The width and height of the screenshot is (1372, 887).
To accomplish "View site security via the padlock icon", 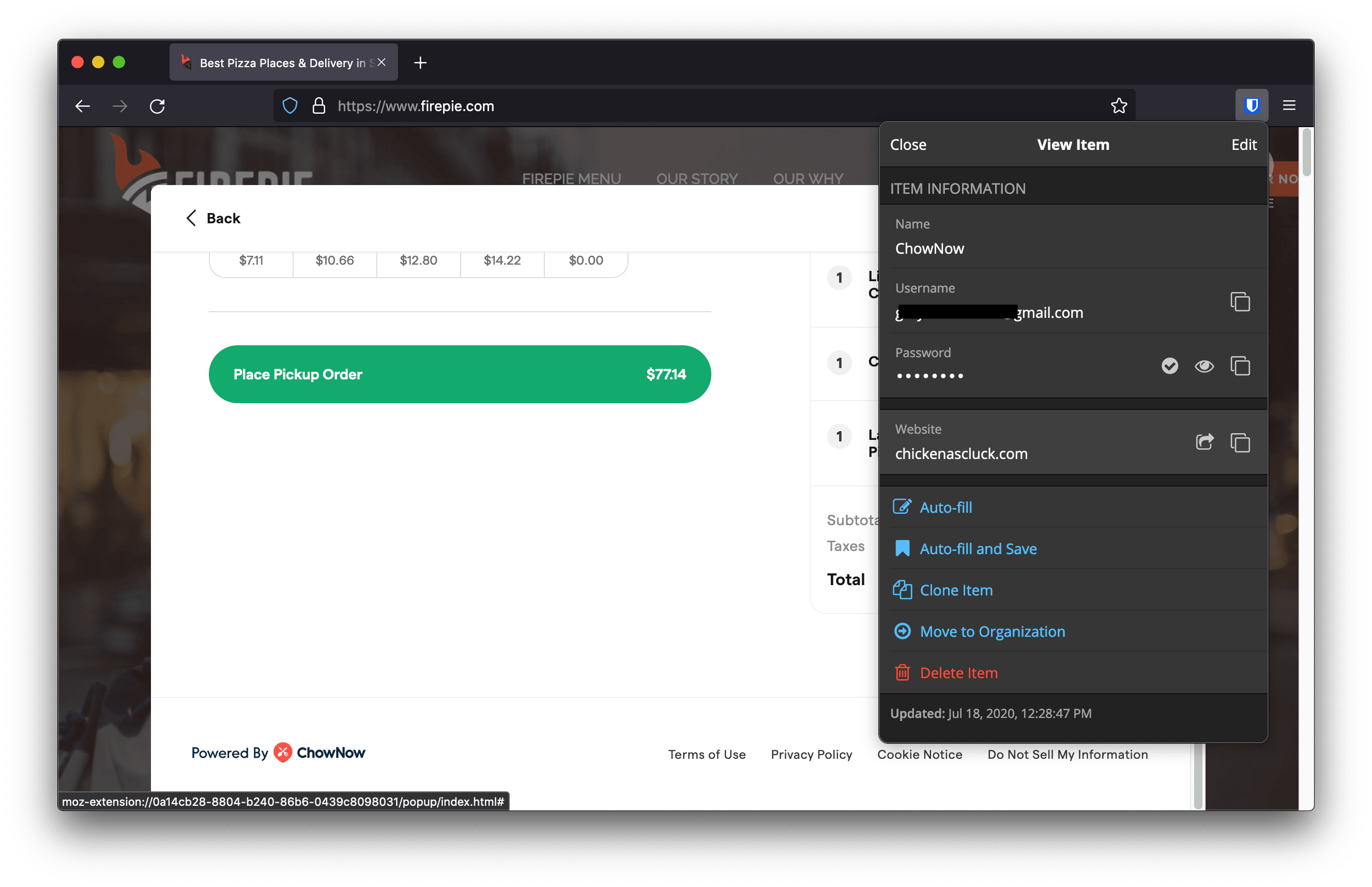I will 318,105.
